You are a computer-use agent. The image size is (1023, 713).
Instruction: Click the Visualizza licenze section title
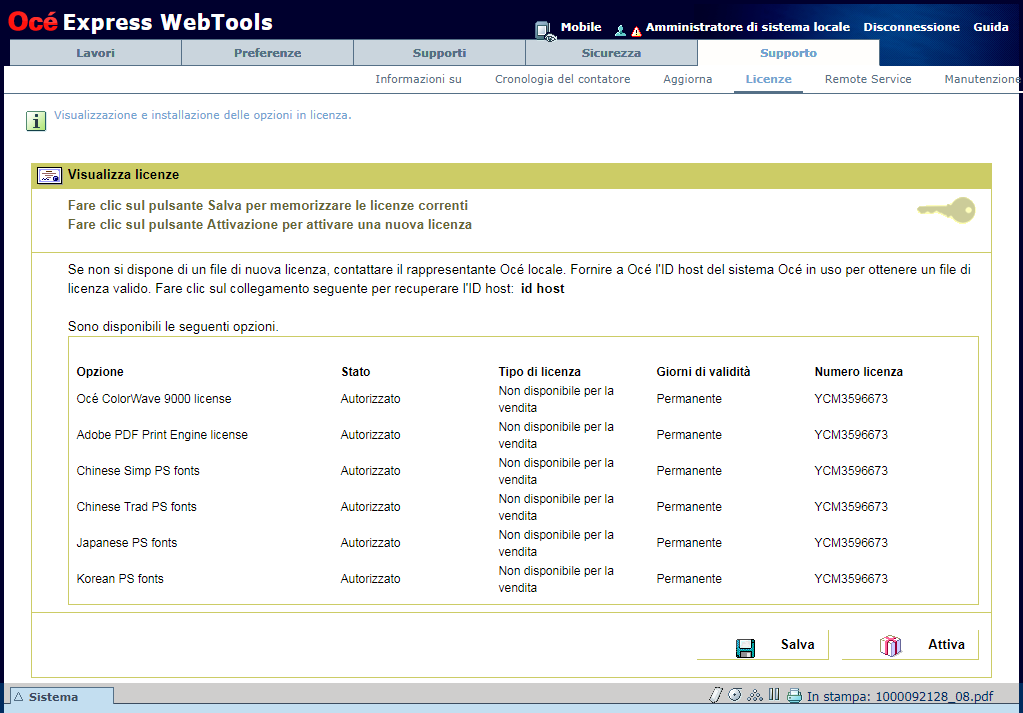(123, 174)
